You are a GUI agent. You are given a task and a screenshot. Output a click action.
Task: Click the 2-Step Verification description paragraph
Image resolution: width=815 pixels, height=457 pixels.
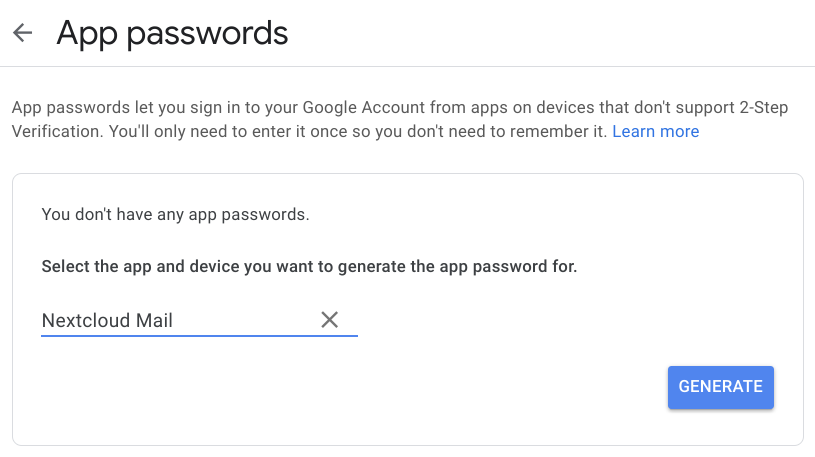400,120
